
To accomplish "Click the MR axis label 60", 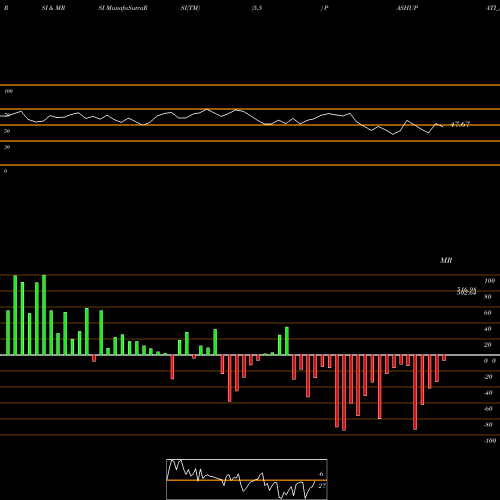I will coord(488,313).
